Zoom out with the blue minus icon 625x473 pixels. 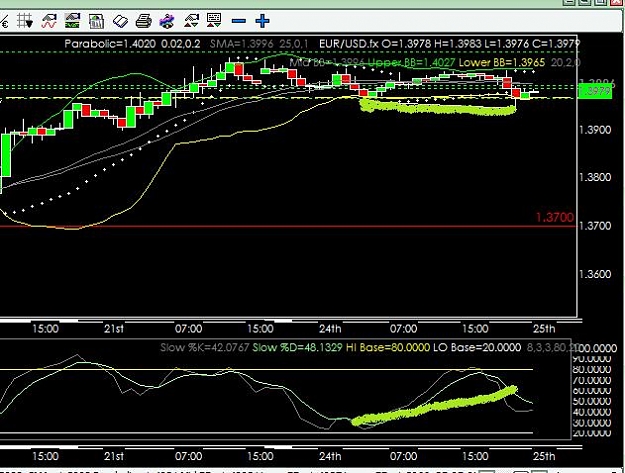coord(239,21)
